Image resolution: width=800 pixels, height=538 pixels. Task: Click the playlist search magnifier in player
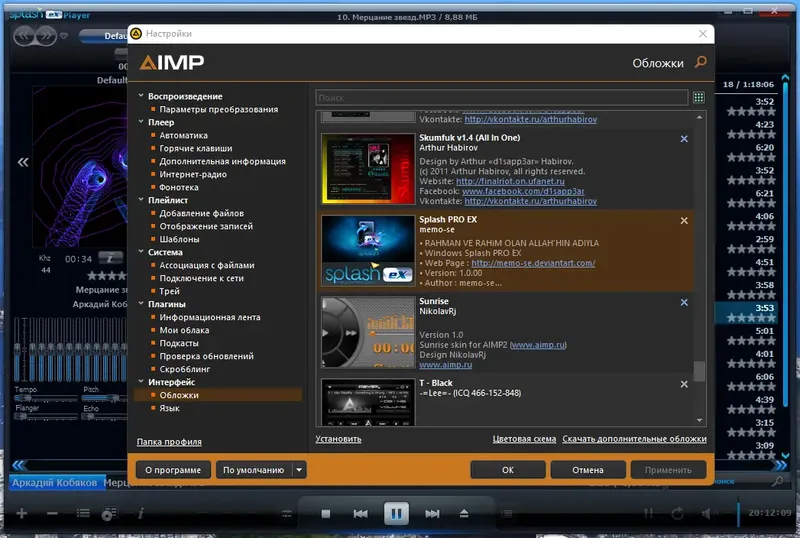tap(777, 481)
